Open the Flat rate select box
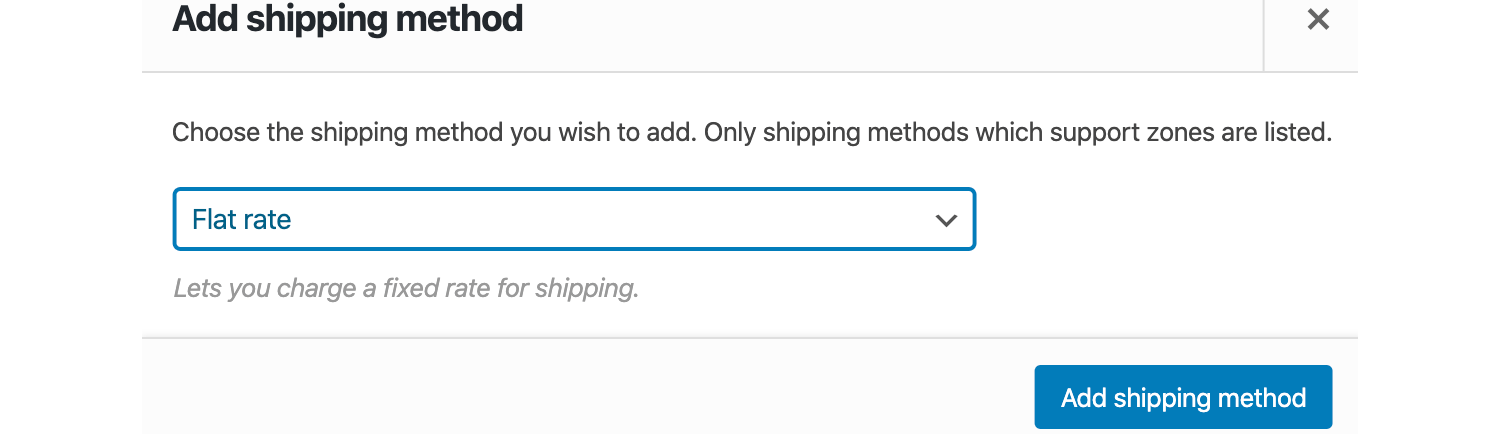 [574, 220]
